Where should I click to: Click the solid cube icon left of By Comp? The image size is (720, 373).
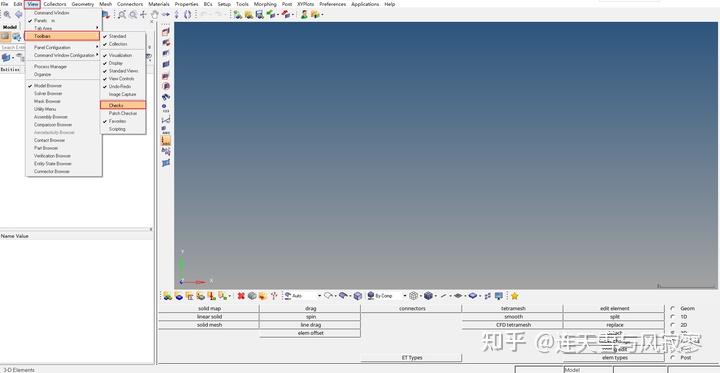click(x=358, y=296)
